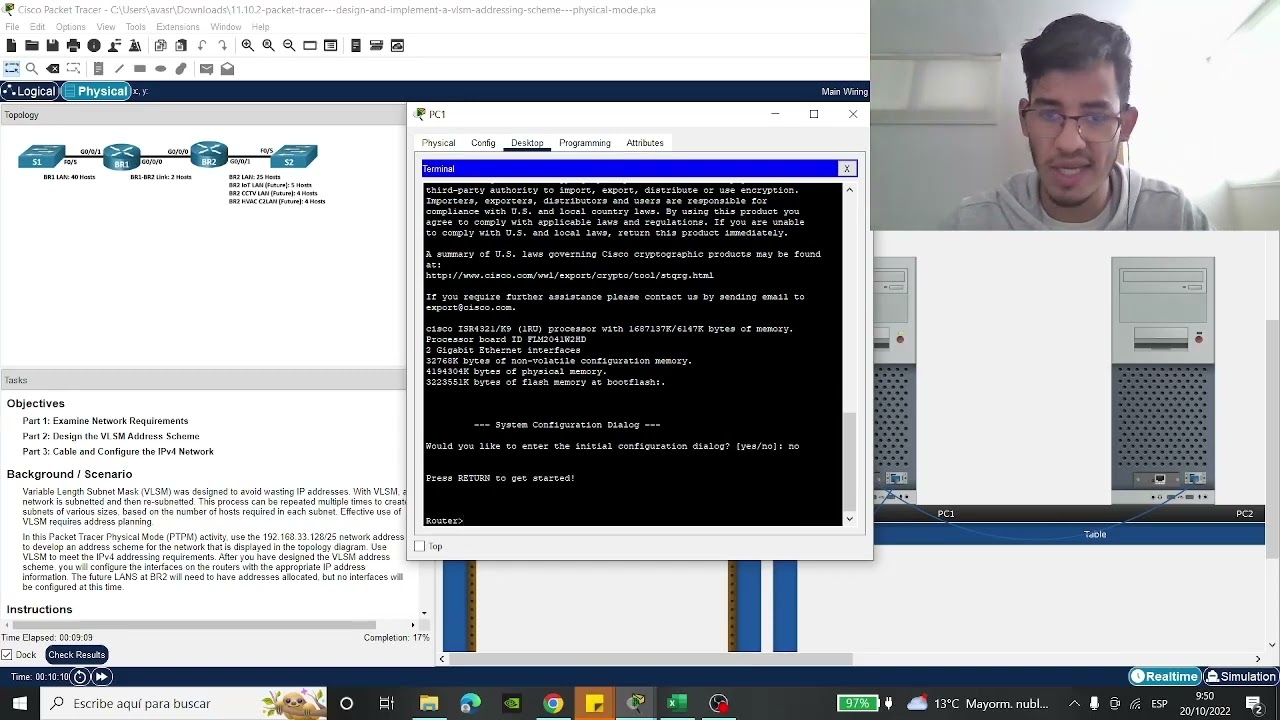1280x720 pixels.
Task: Switch to Logical workspace view
Action: tap(29, 91)
